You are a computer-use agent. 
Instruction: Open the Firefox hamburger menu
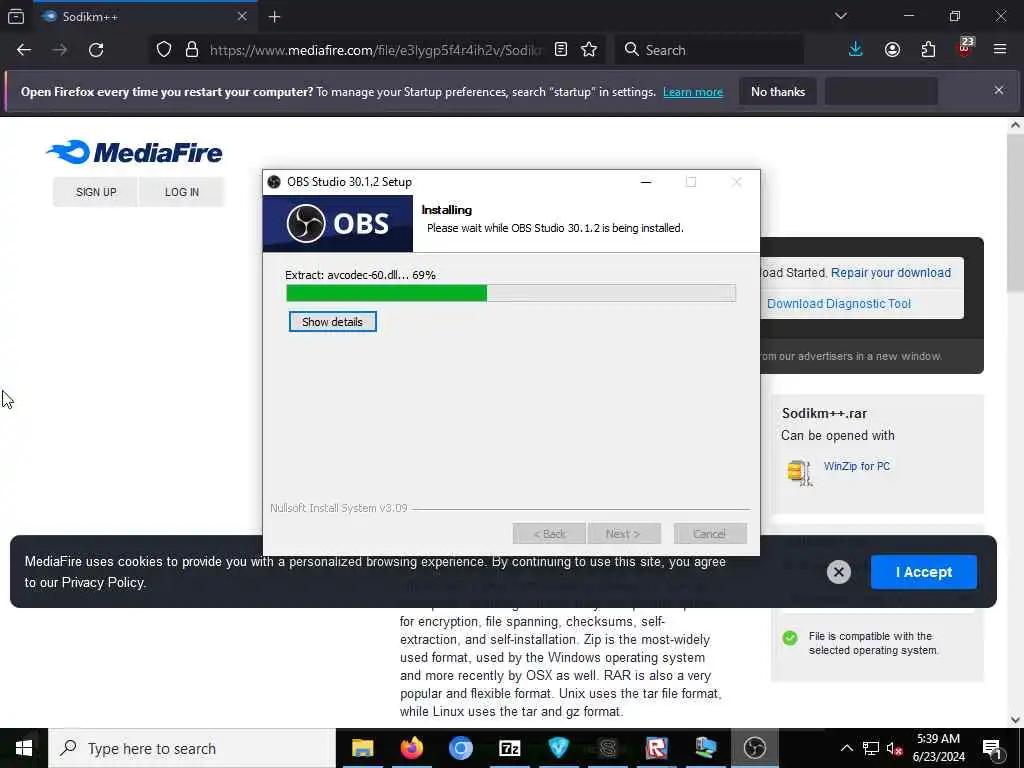tap(1000, 50)
